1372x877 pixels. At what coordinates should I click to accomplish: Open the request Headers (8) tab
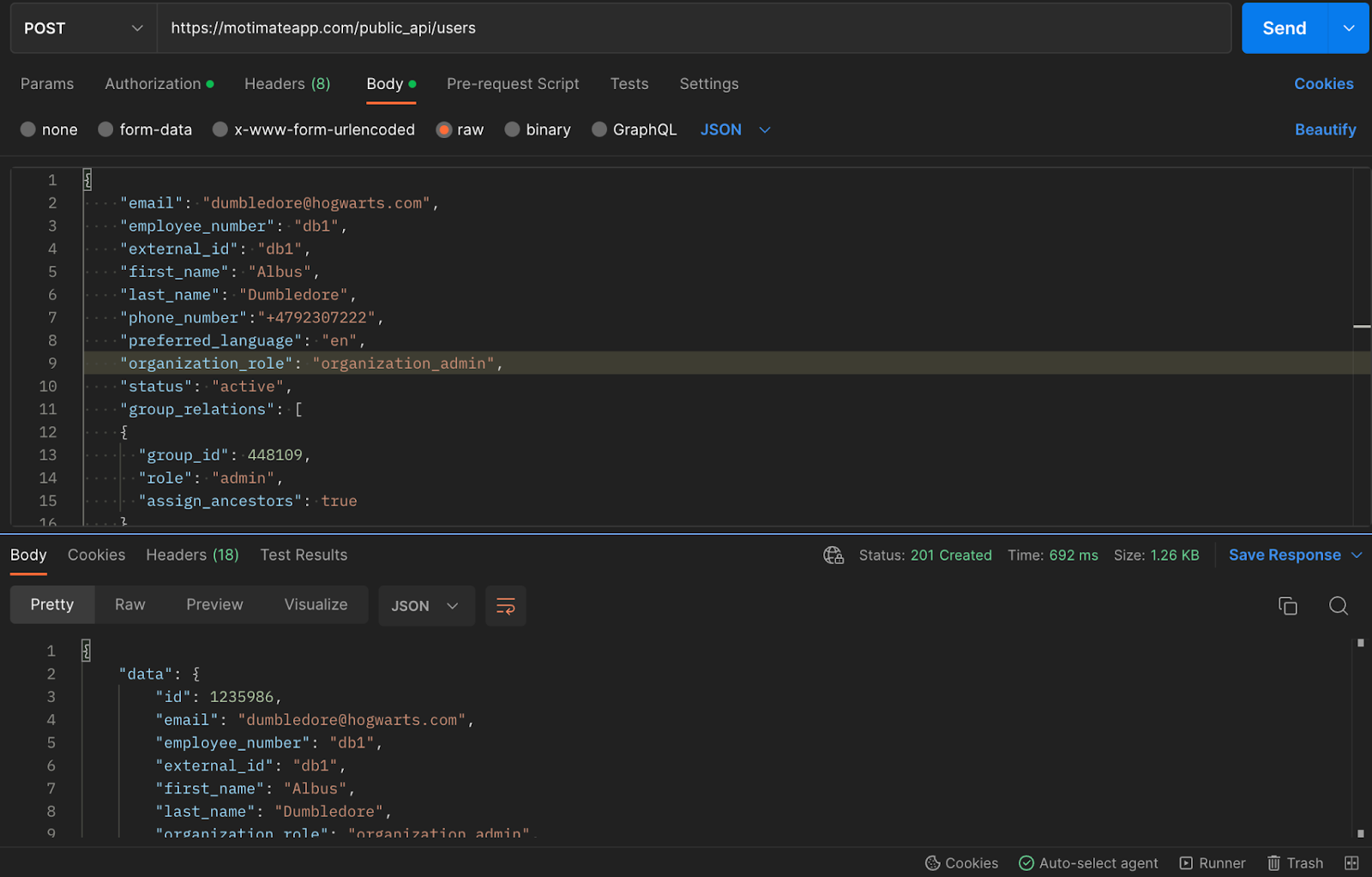[287, 84]
